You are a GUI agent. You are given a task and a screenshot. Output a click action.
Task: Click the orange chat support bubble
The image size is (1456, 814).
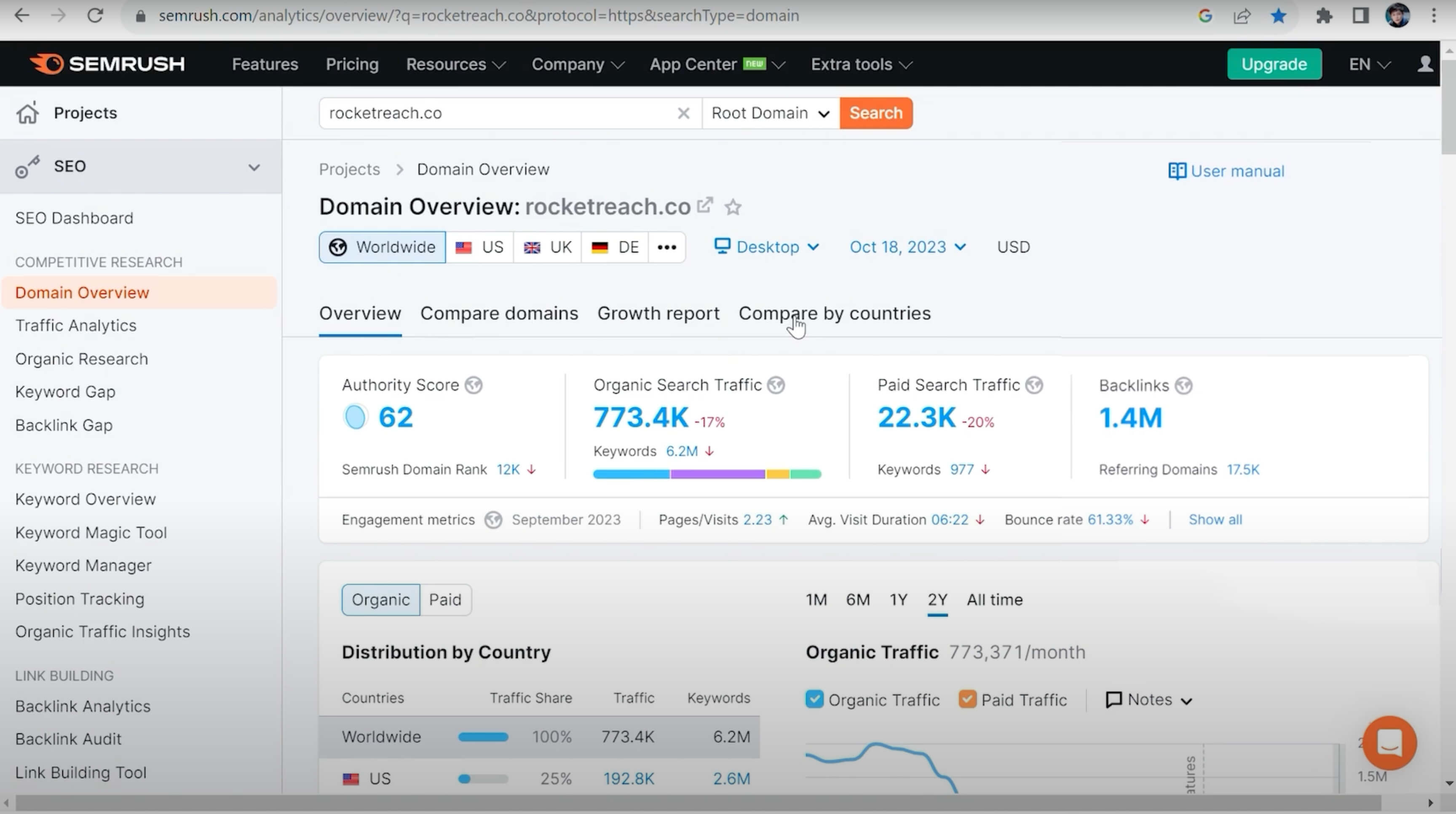point(1389,742)
